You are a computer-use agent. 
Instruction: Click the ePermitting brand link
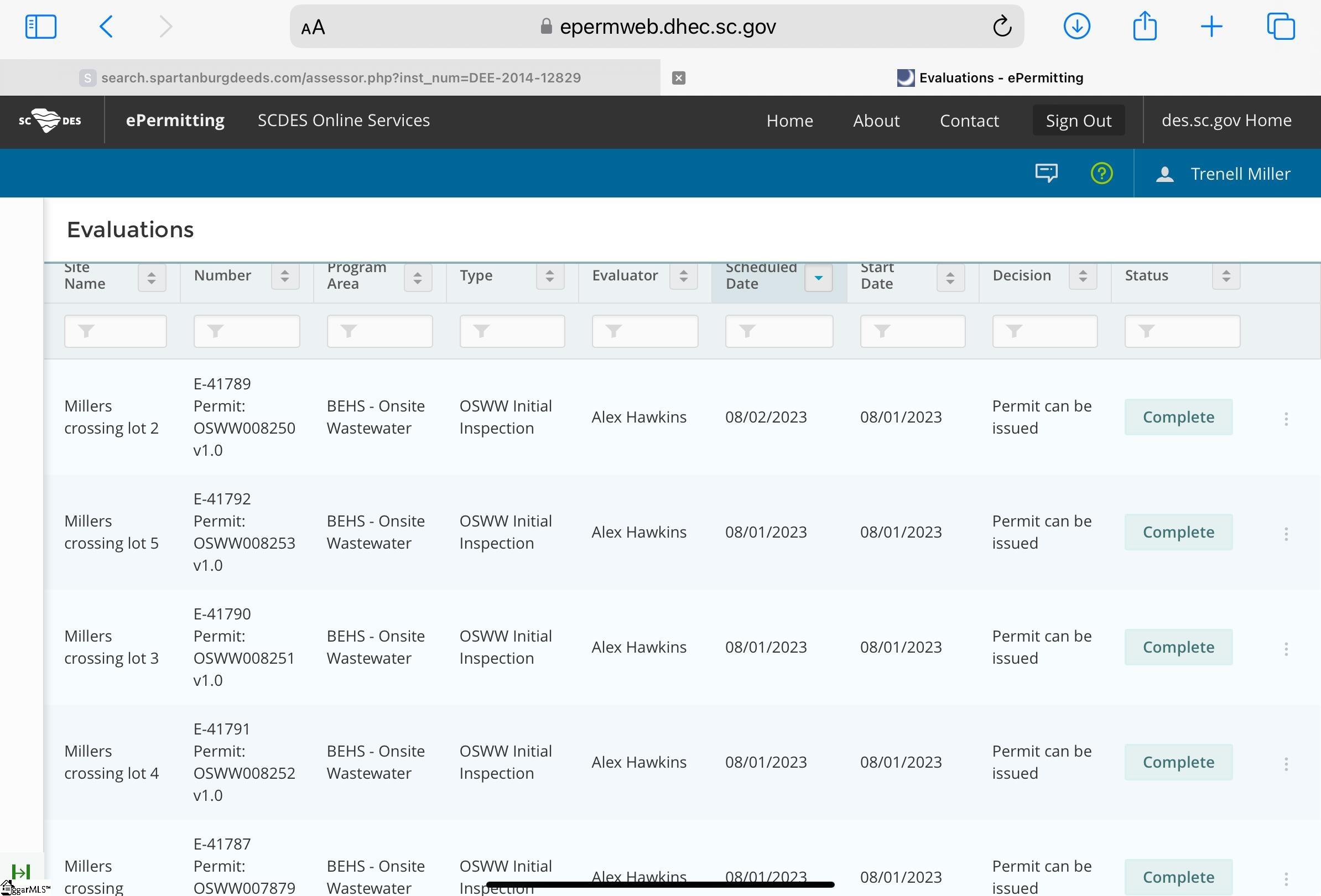175,121
